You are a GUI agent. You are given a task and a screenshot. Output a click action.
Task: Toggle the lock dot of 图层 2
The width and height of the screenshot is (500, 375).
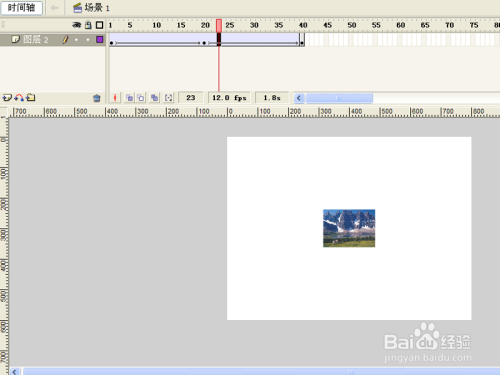pos(88,40)
